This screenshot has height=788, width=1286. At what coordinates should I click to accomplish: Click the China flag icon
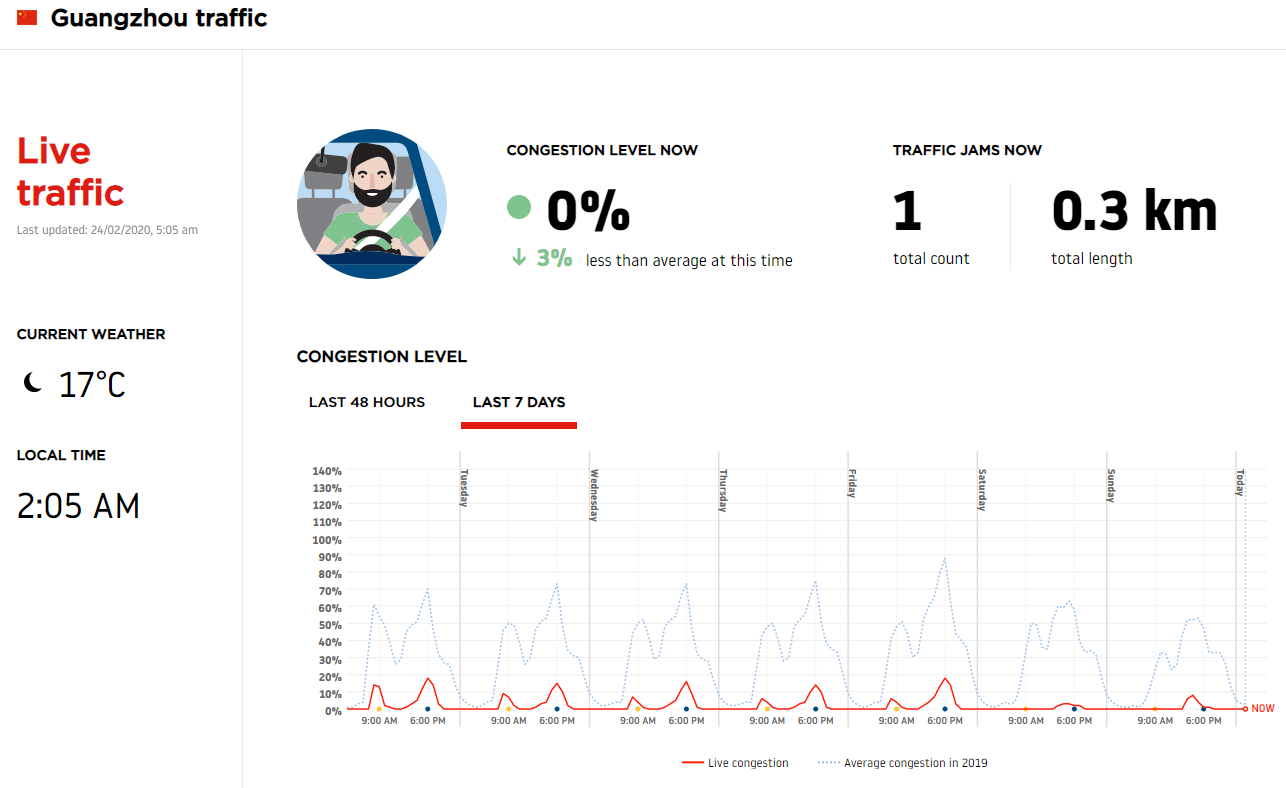pos(27,18)
